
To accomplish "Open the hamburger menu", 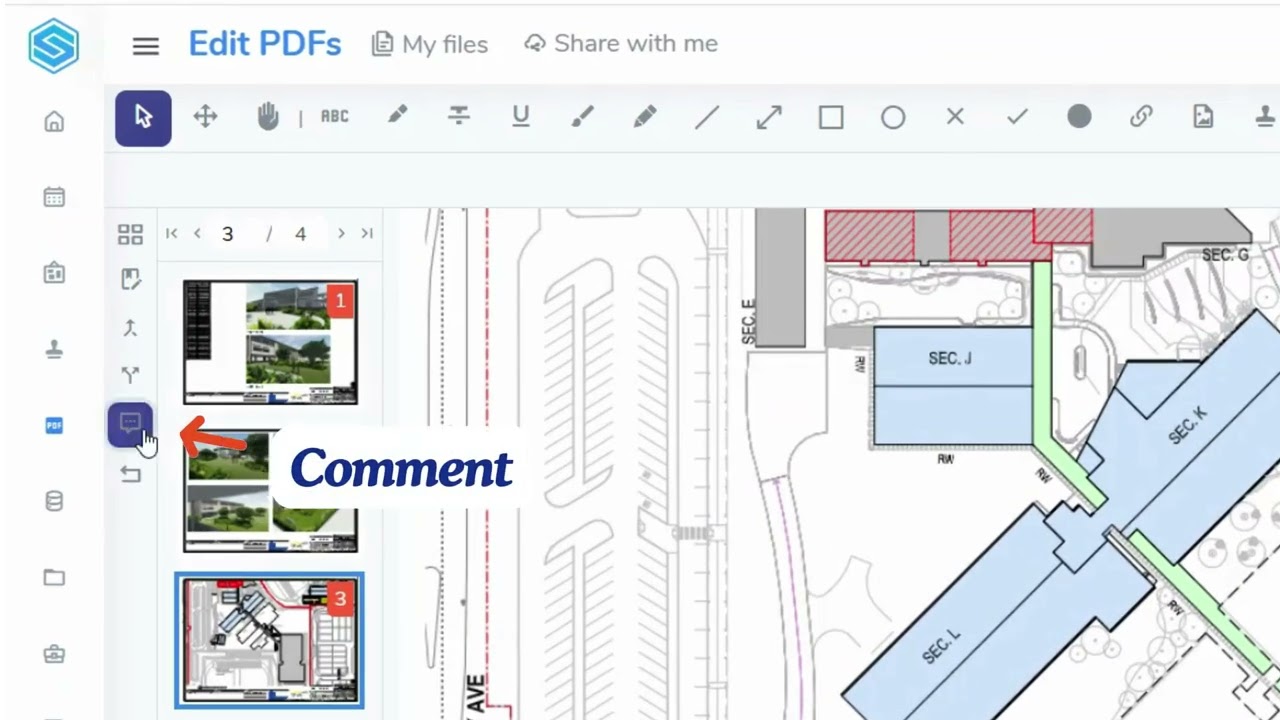I will (146, 45).
